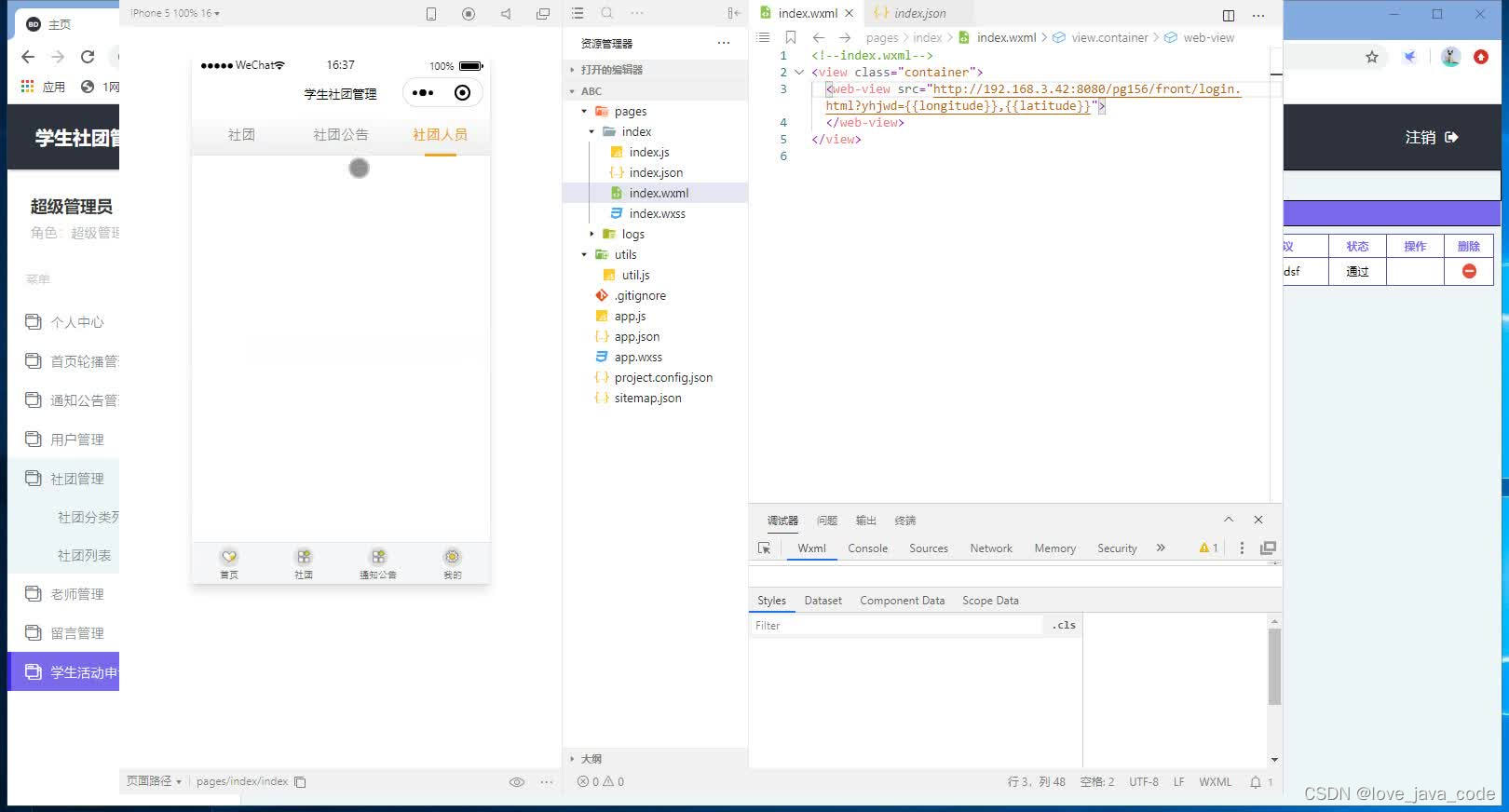Image resolution: width=1509 pixels, height=812 pixels.
Task: Expand the logs folder
Action: click(591, 234)
